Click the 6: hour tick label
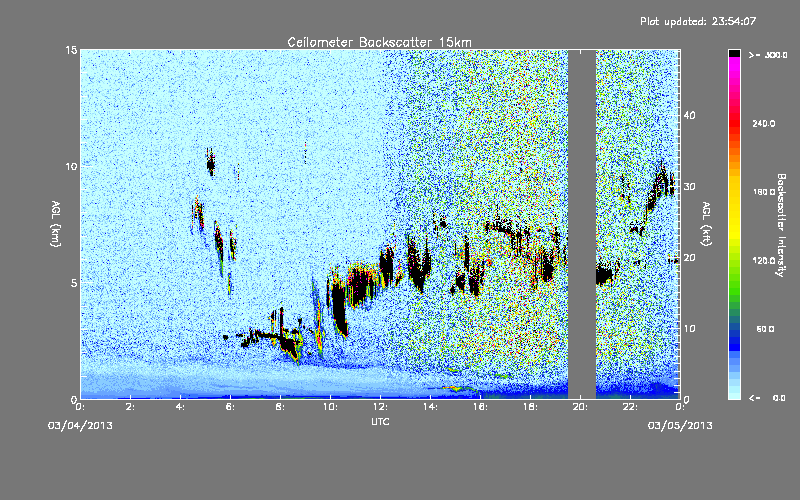The height and width of the screenshot is (500, 800). point(231,407)
